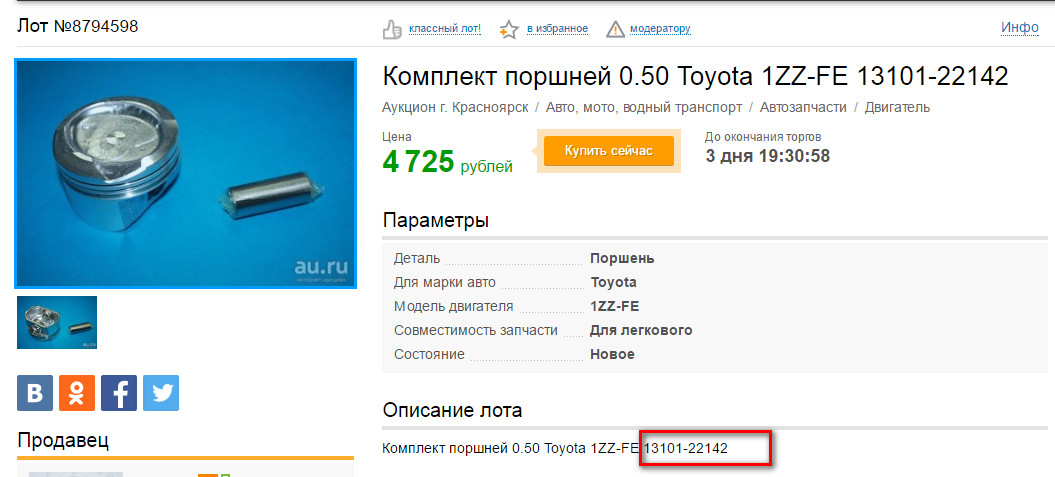1055x477 pixels.
Task: Select the small piston thumbnail
Action: tap(57, 322)
